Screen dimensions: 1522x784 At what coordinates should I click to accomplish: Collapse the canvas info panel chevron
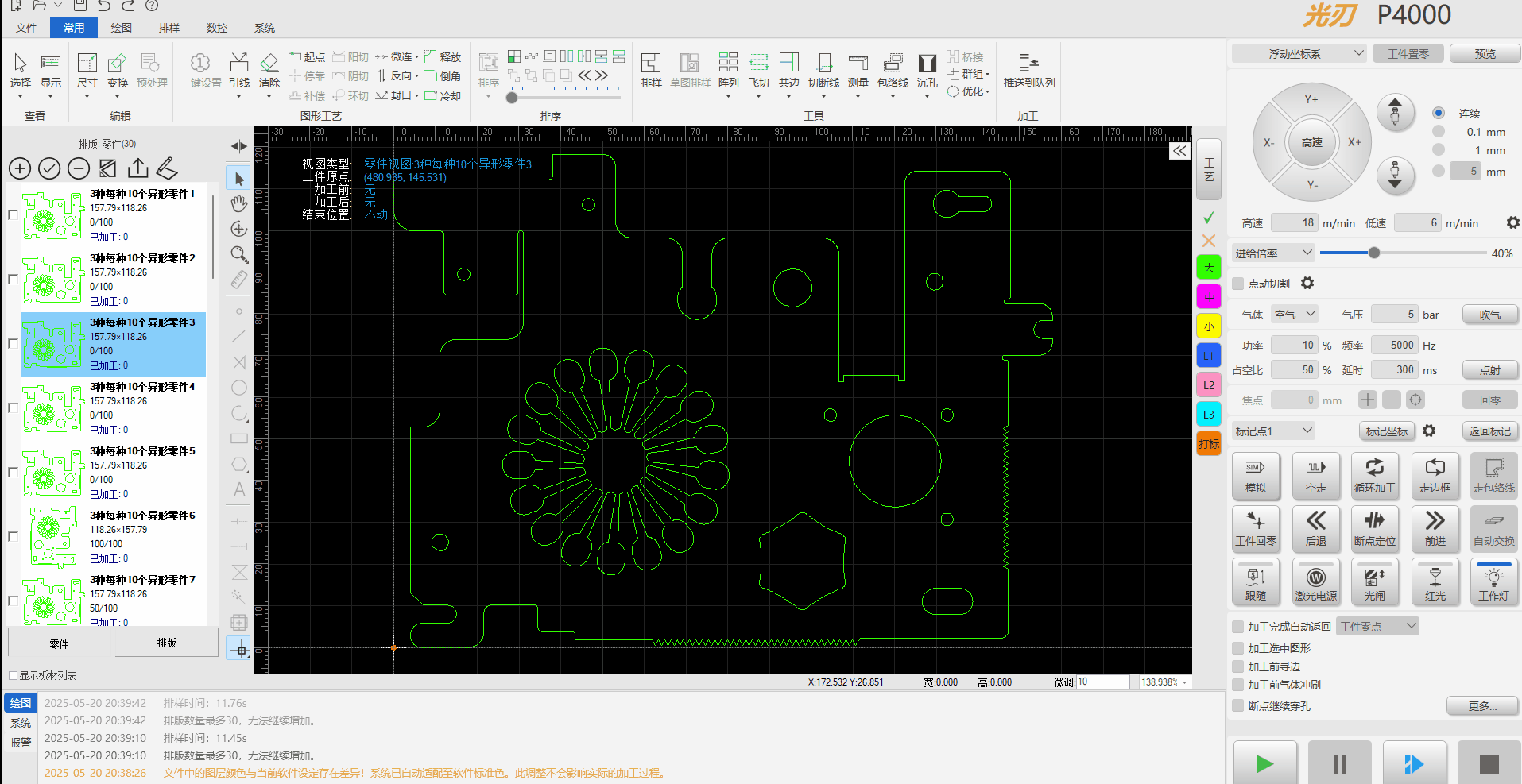[x=1179, y=151]
